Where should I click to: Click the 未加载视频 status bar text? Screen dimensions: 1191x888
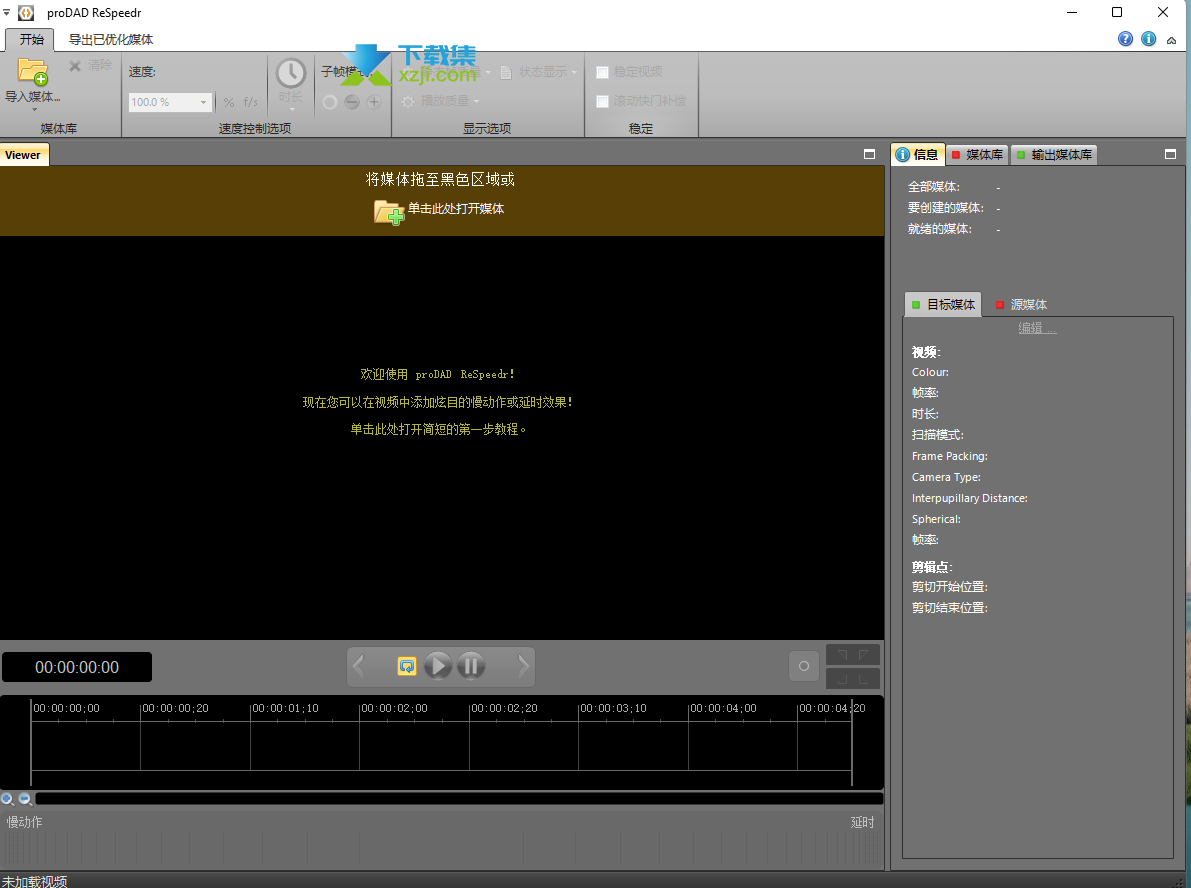click(x=34, y=882)
